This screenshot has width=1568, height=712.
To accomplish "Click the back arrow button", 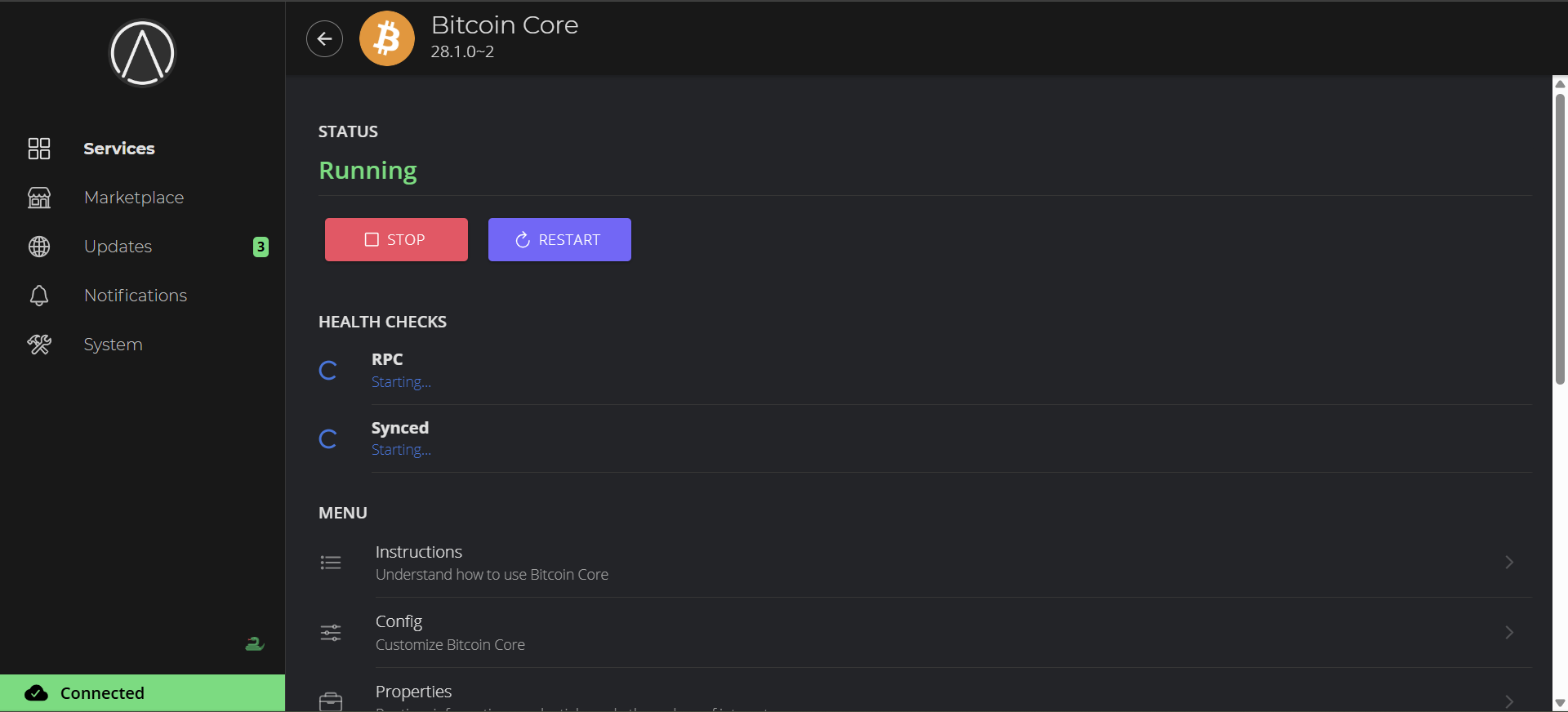I will (x=324, y=38).
